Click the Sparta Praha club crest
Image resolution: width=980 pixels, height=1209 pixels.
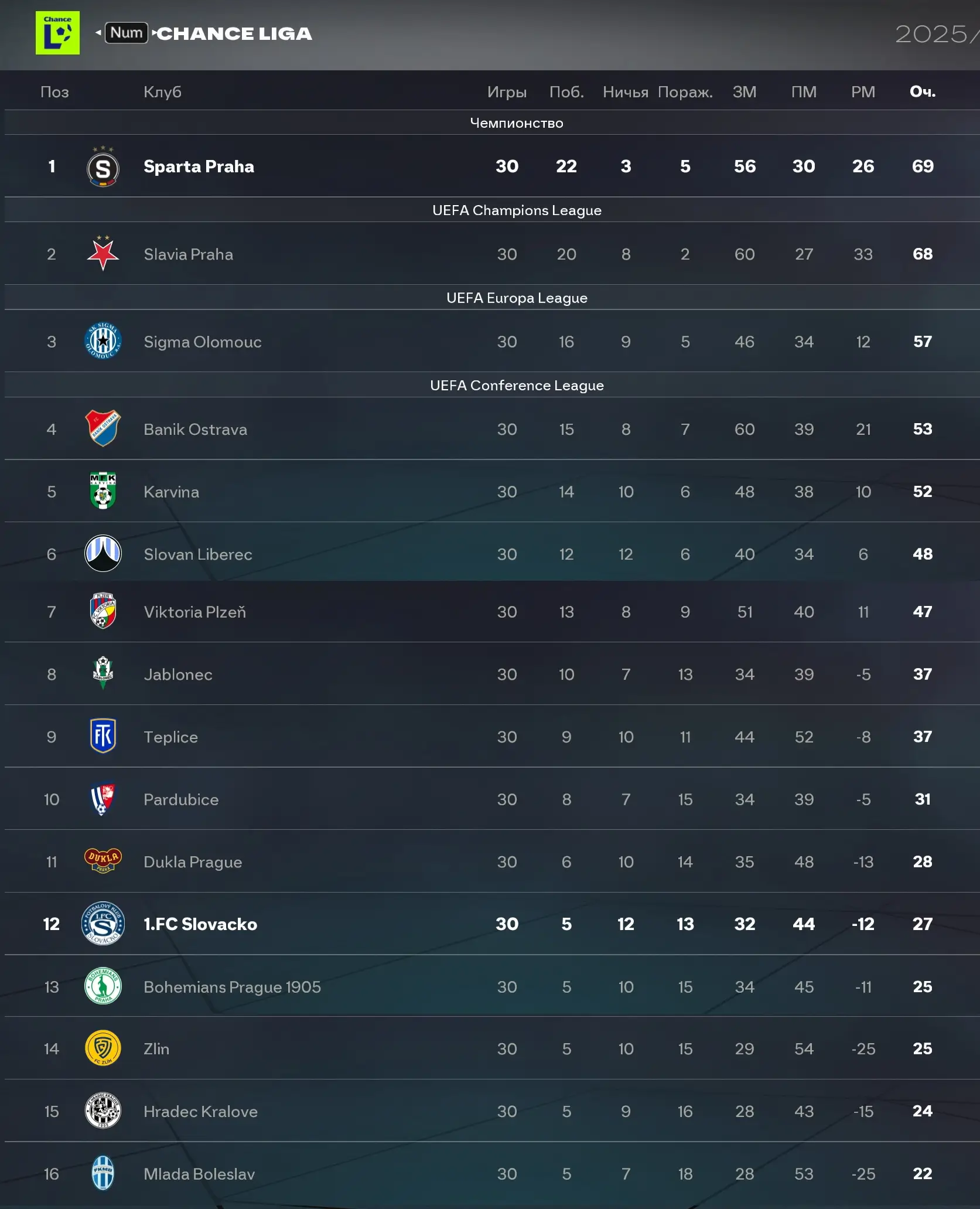[x=103, y=167]
